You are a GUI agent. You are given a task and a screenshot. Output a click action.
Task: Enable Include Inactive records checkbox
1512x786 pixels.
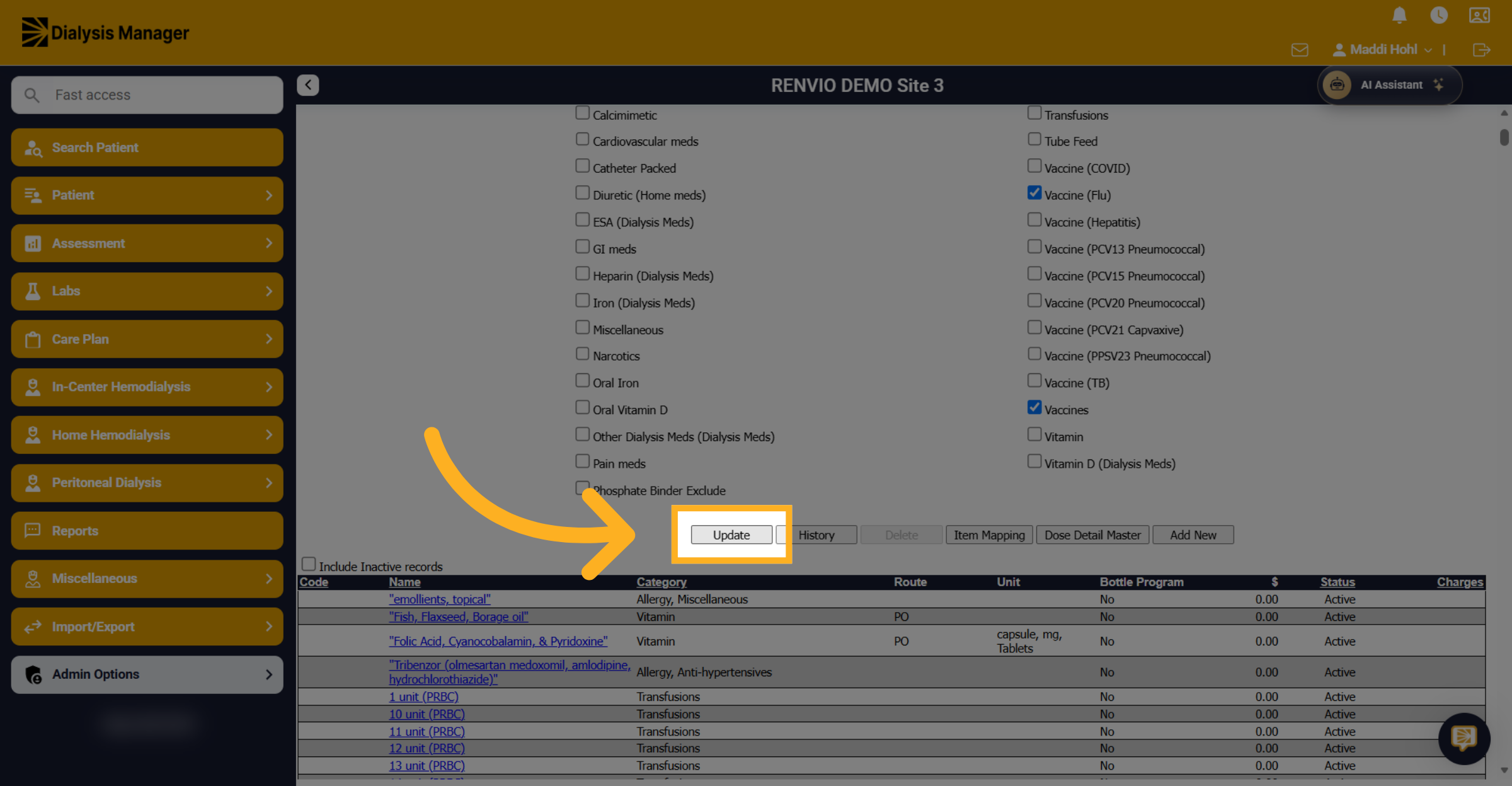coord(309,564)
